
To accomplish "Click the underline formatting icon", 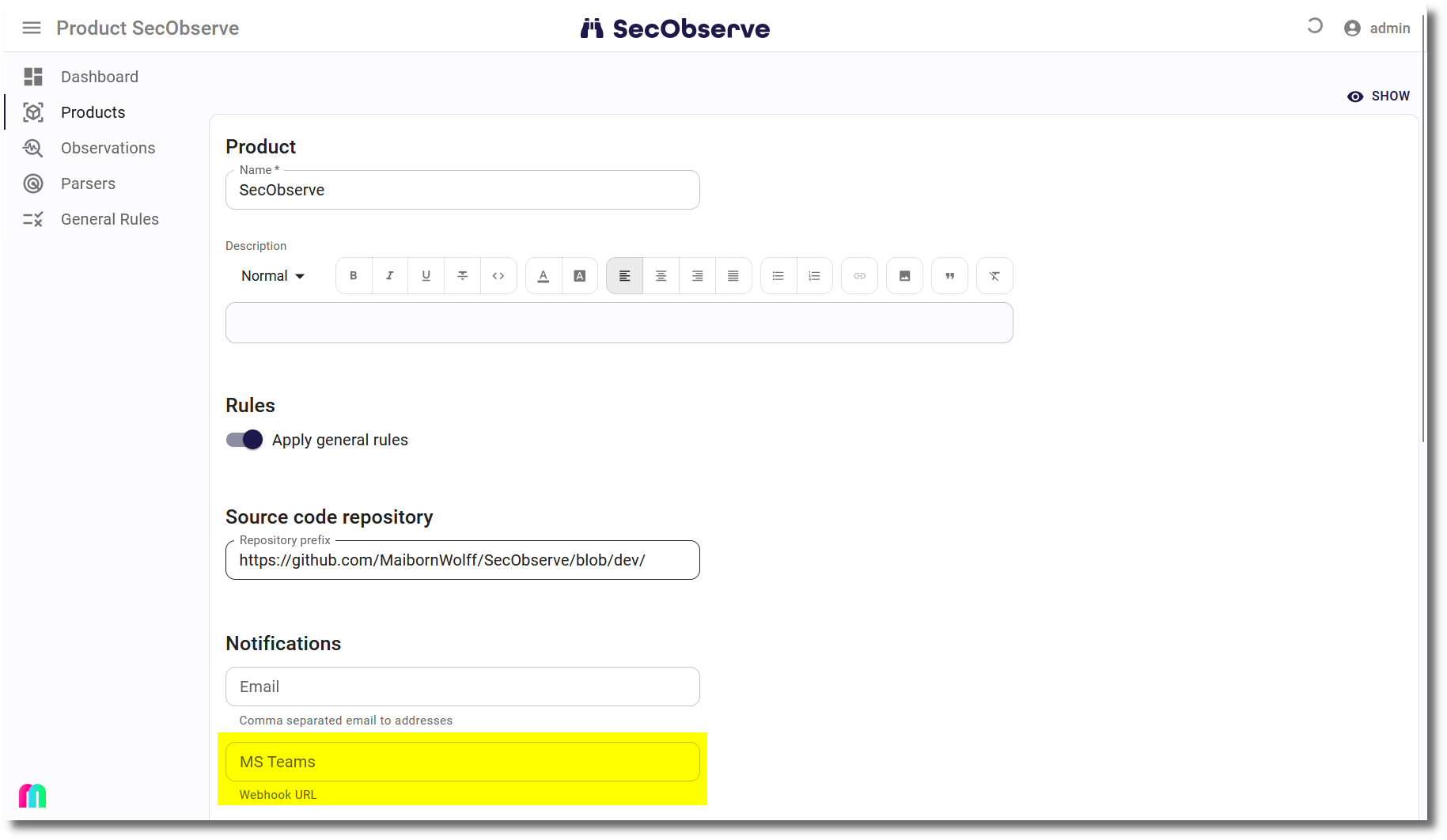I will pos(426,276).
